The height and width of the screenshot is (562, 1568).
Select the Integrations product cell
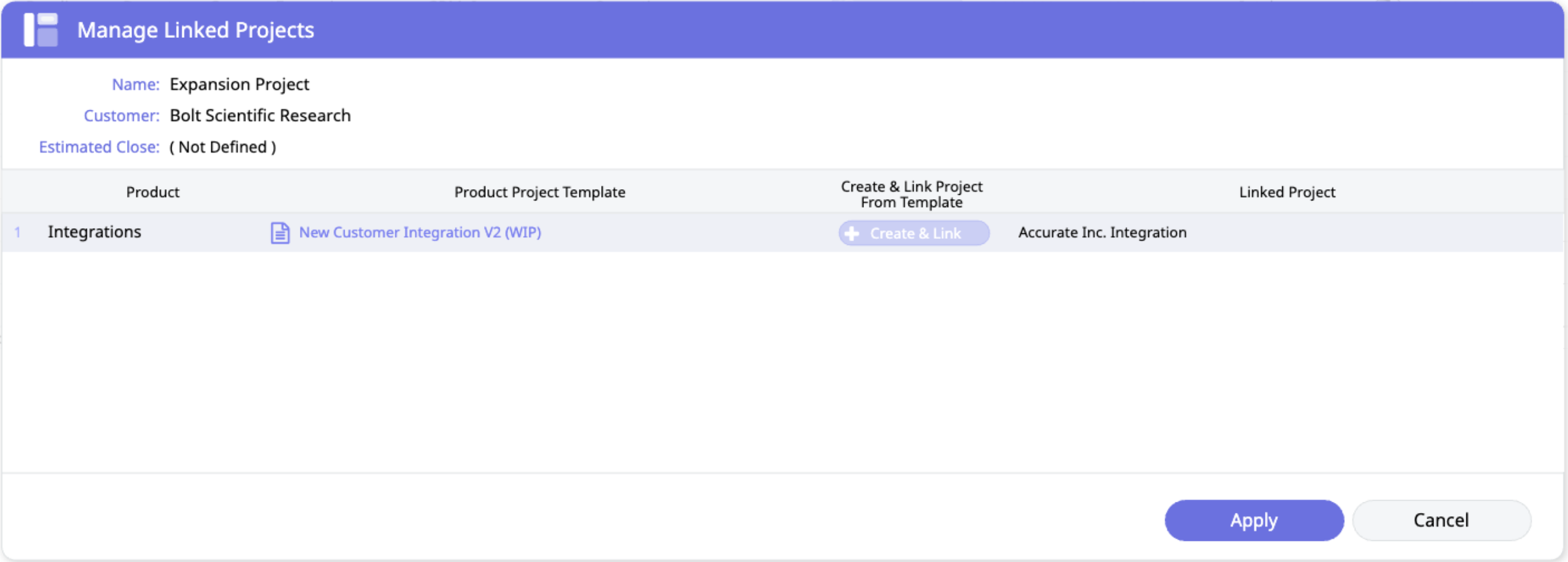point(95,232)
